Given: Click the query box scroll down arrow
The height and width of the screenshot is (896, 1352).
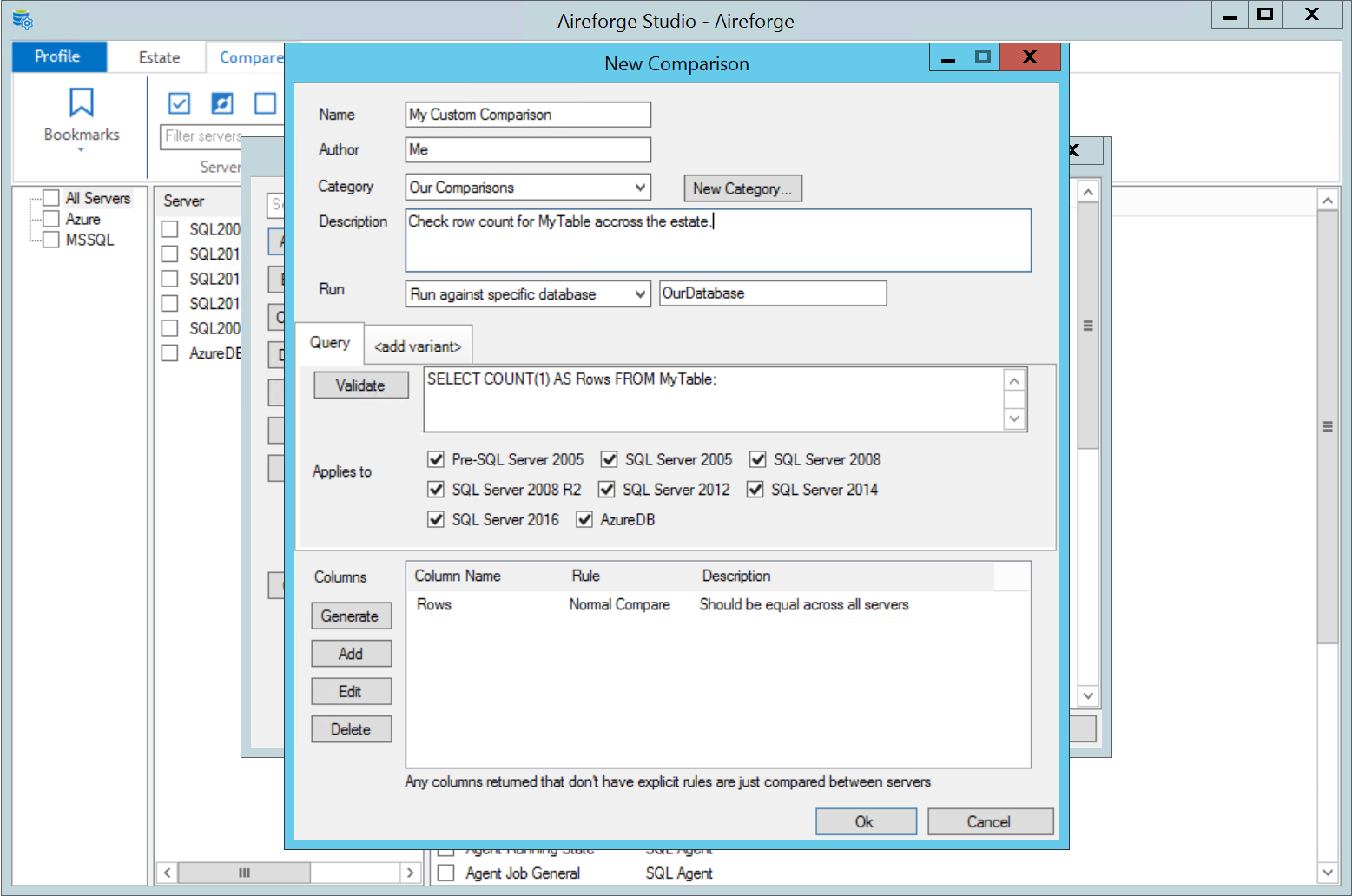Looking at the screenshot, I should (x=1014, y=418).
